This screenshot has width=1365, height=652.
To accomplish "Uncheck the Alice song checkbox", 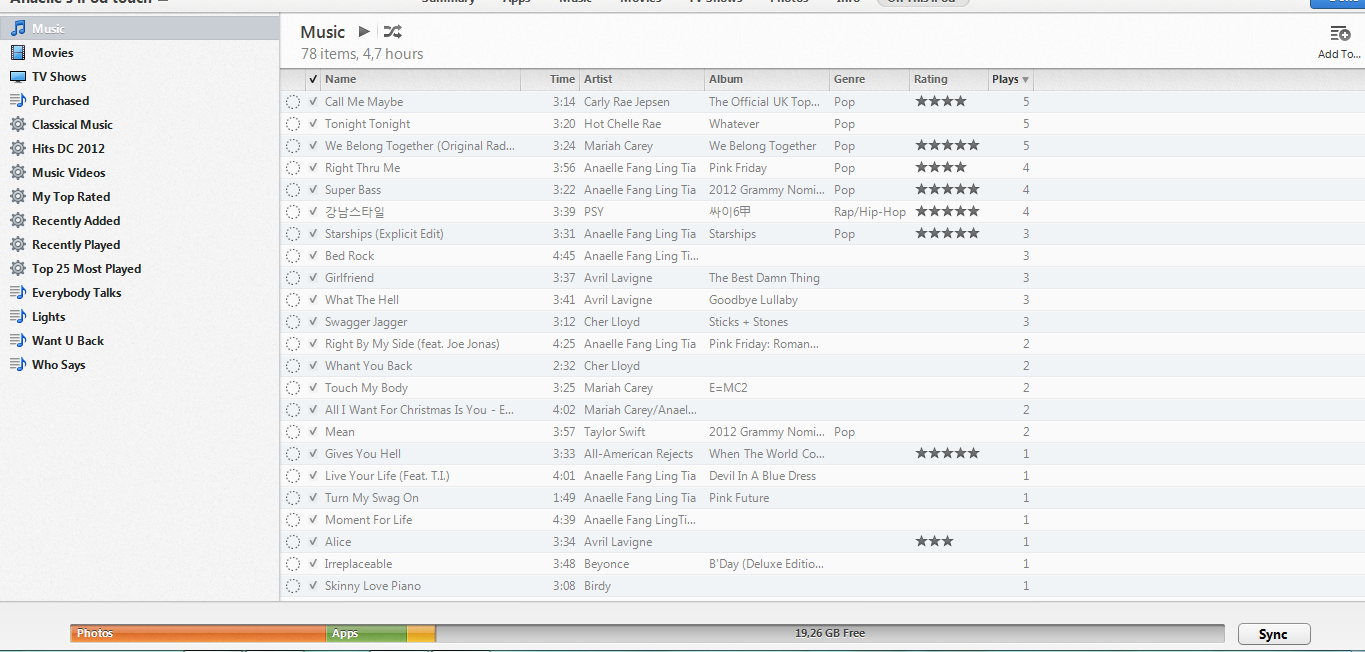I will 314,542.
